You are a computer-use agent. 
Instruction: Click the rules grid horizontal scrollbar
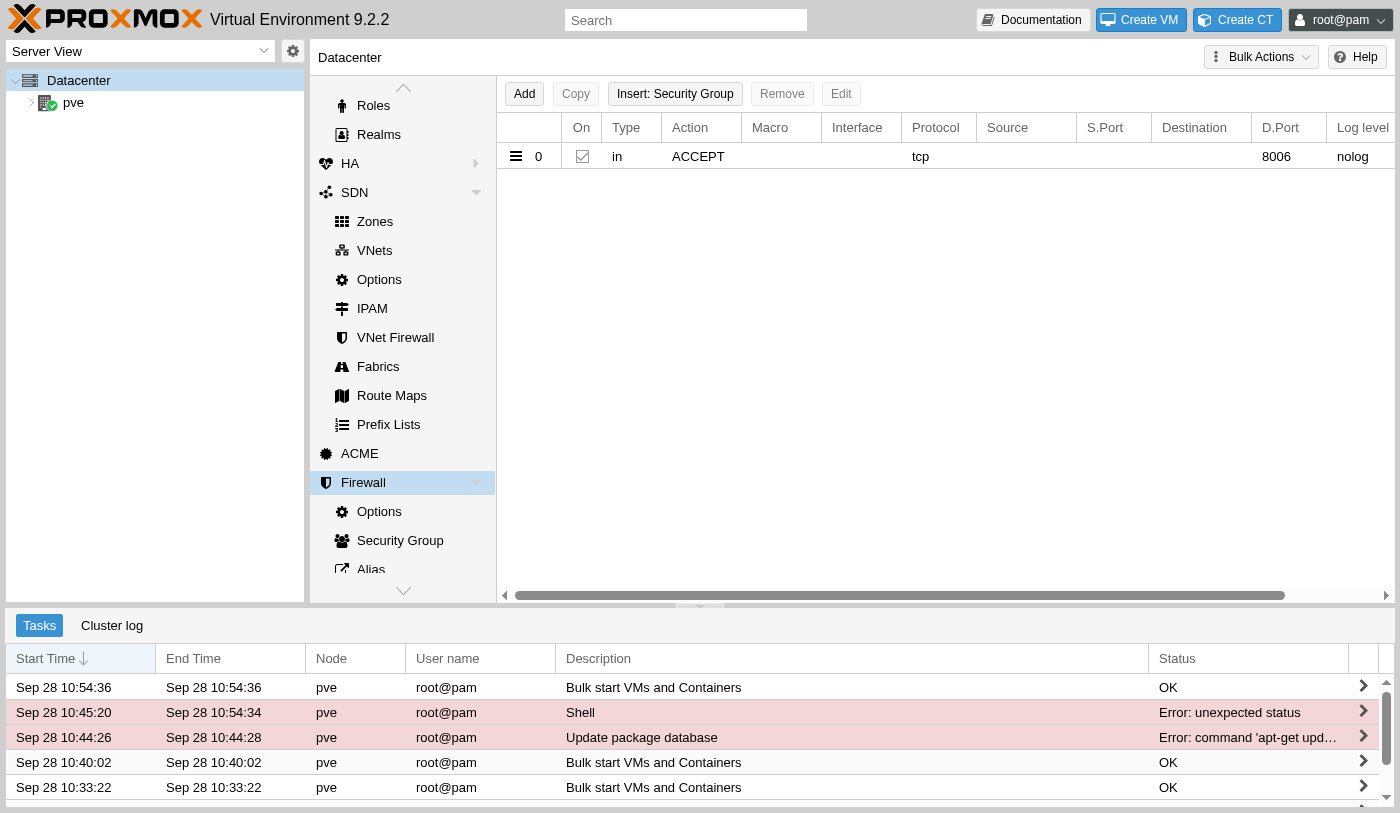click(900, 596)
